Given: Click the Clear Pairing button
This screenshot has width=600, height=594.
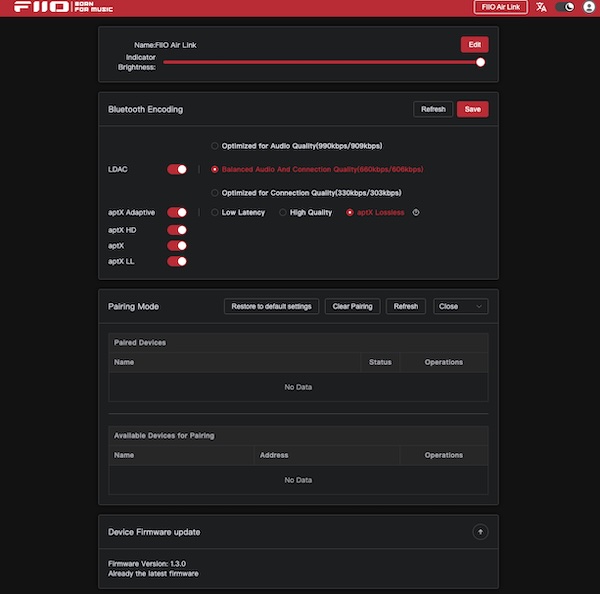Looking at the screenshot, I should 352,306.
